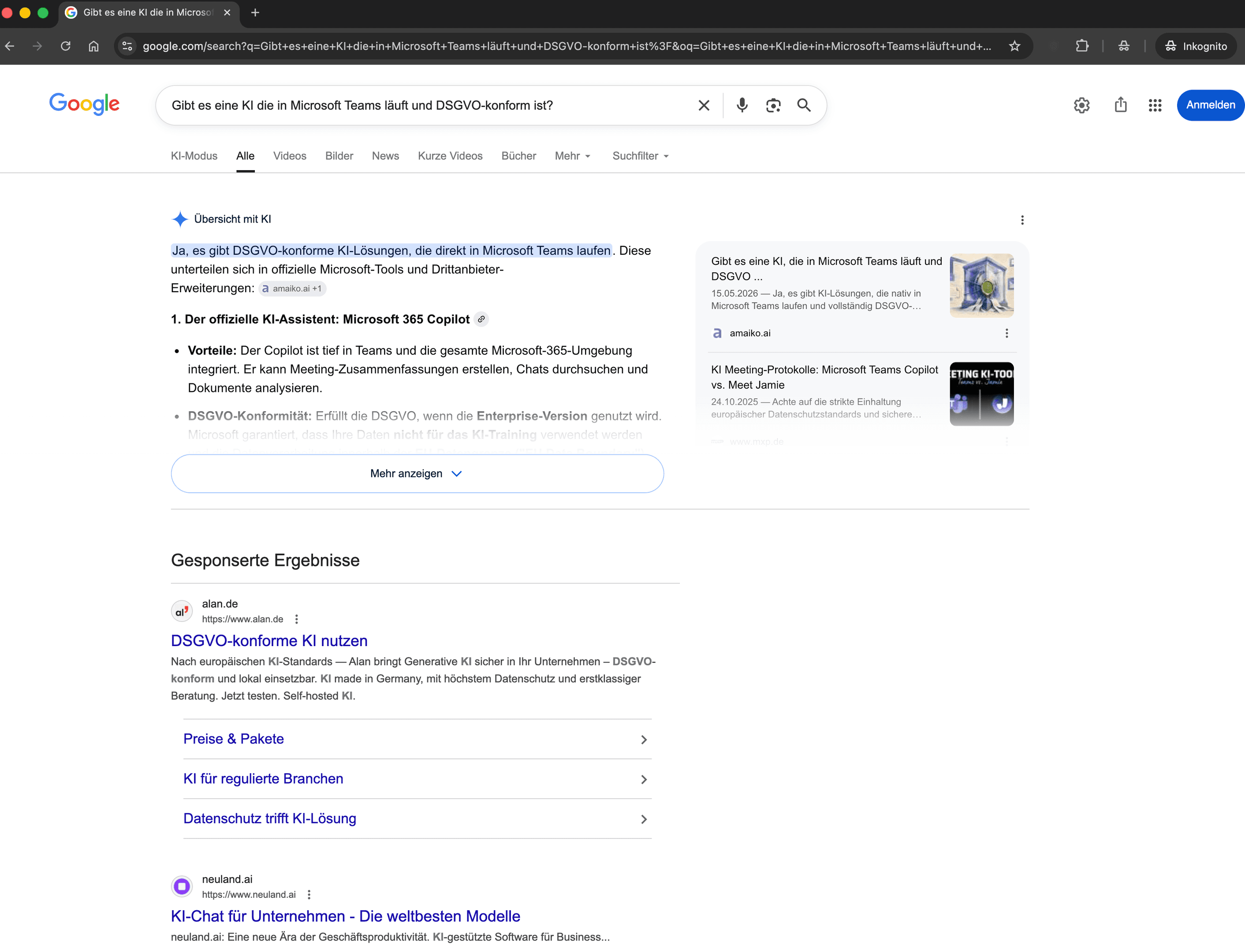Bookmark this page with star icon

1014,46
